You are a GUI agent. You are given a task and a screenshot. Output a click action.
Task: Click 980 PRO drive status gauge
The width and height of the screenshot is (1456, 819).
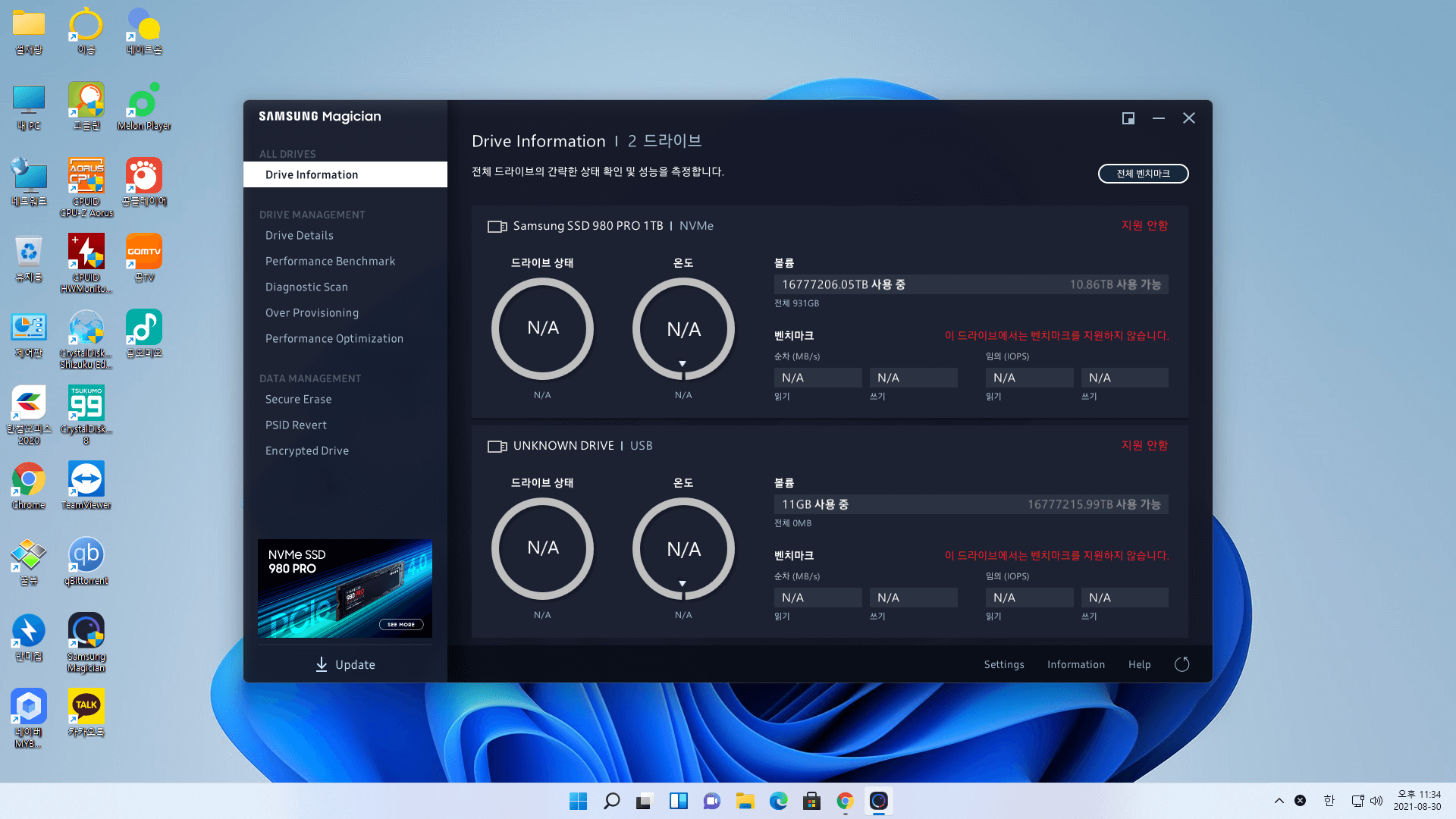point(542,328)
